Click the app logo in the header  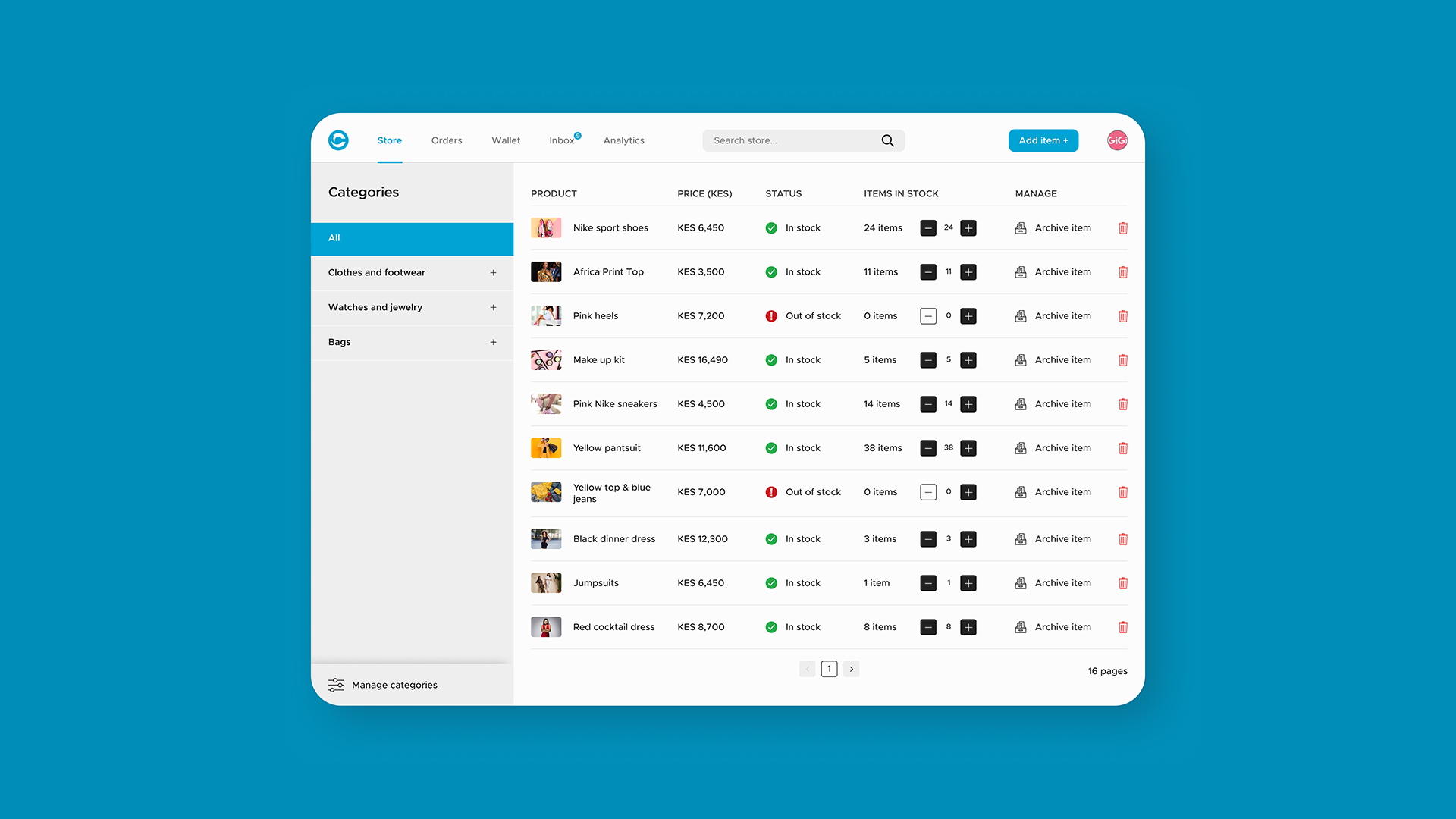pos(338,140)
